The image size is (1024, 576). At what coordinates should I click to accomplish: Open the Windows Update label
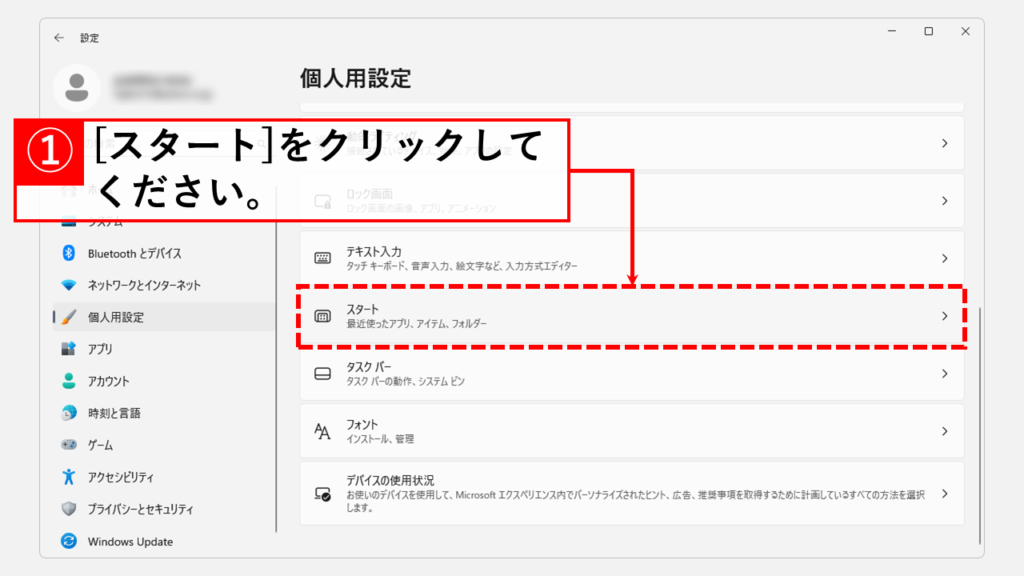[x=130, y=541]
